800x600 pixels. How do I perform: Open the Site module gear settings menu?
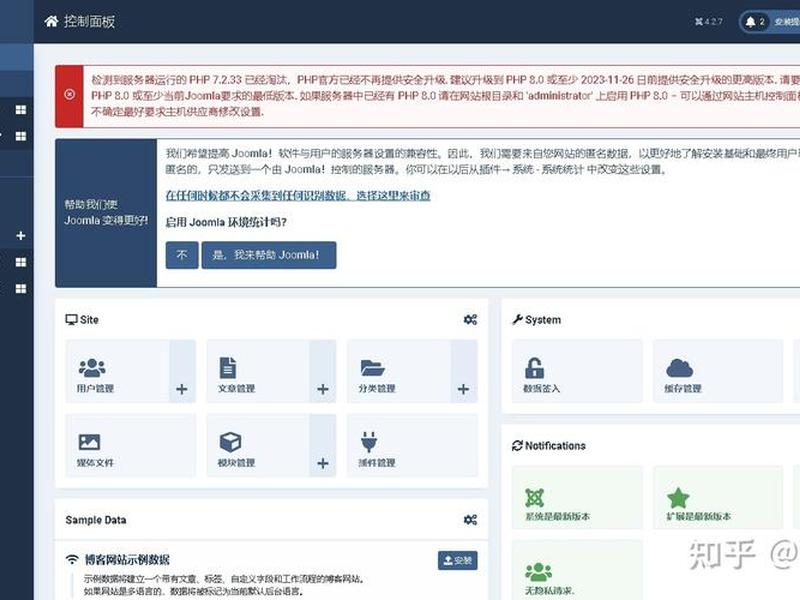(x=470, y=319)
